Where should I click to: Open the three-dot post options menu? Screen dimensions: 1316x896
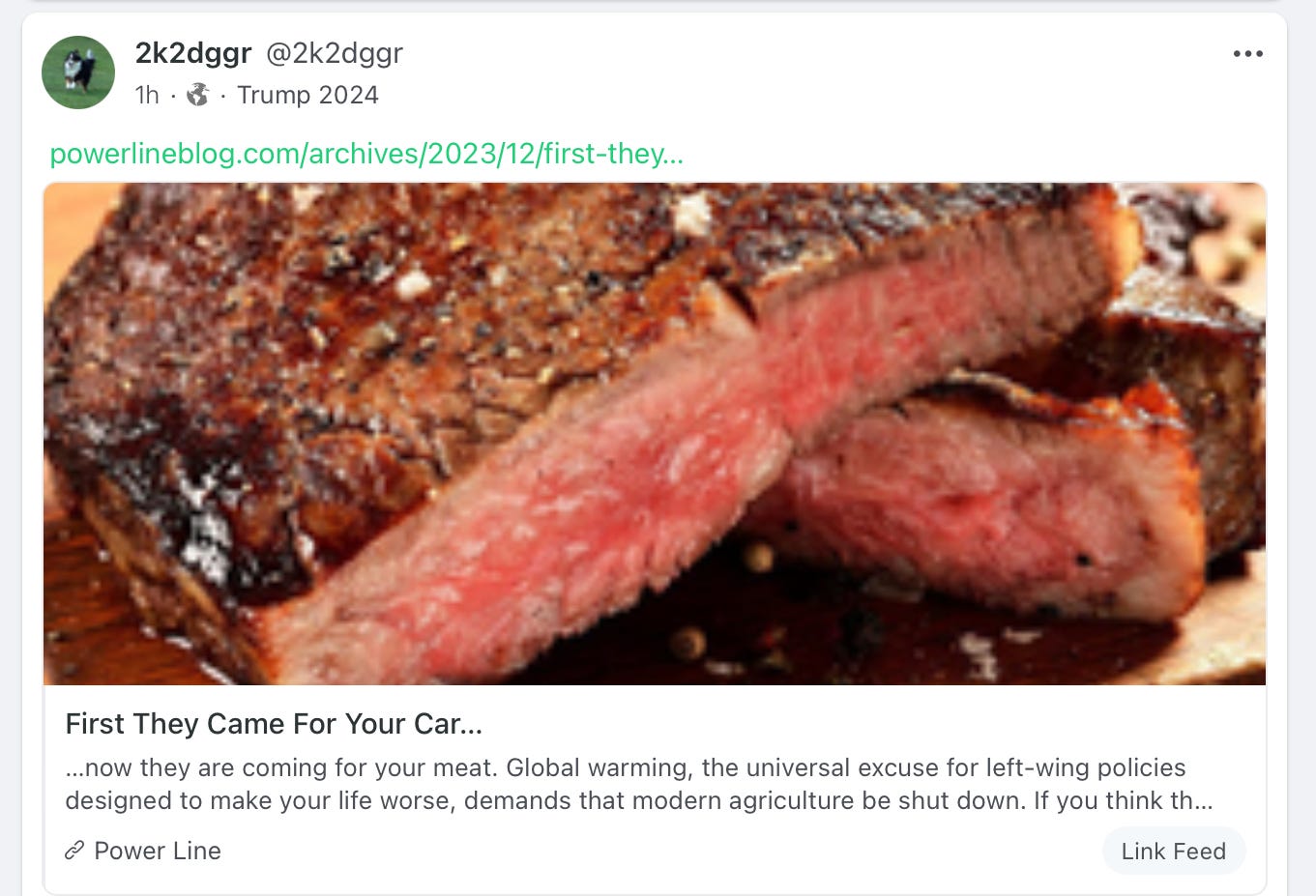point(1247,54)
